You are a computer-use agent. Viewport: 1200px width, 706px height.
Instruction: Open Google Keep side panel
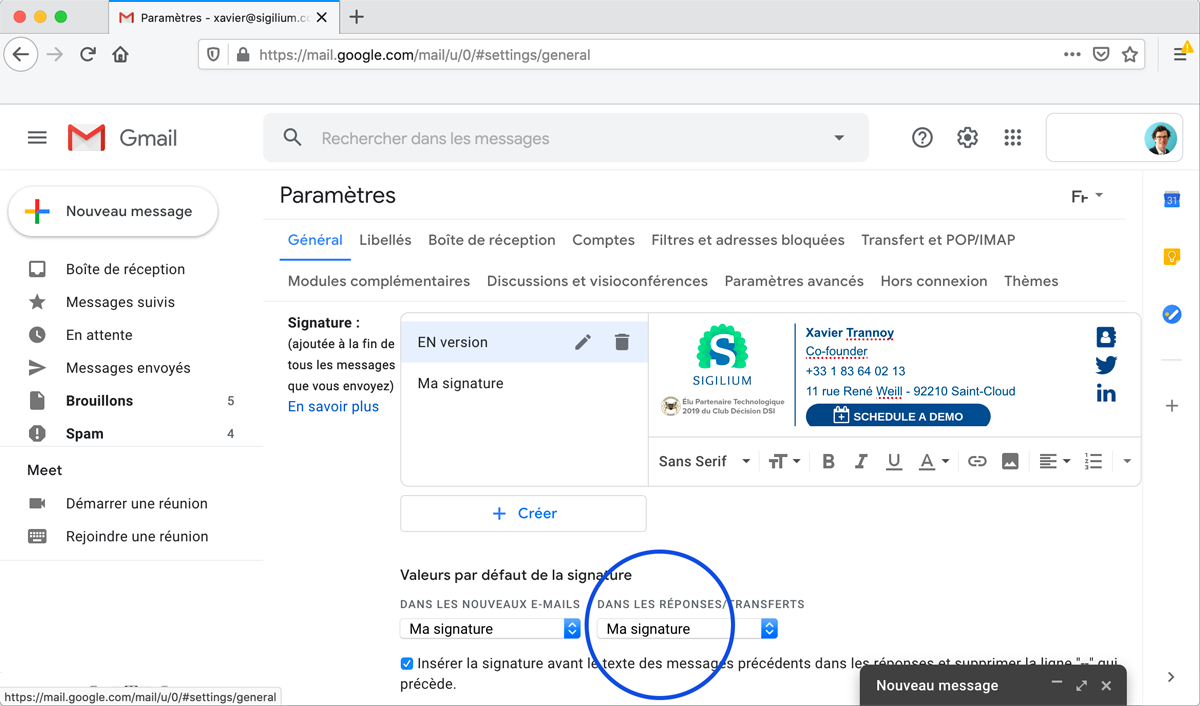click(1172, 257)
